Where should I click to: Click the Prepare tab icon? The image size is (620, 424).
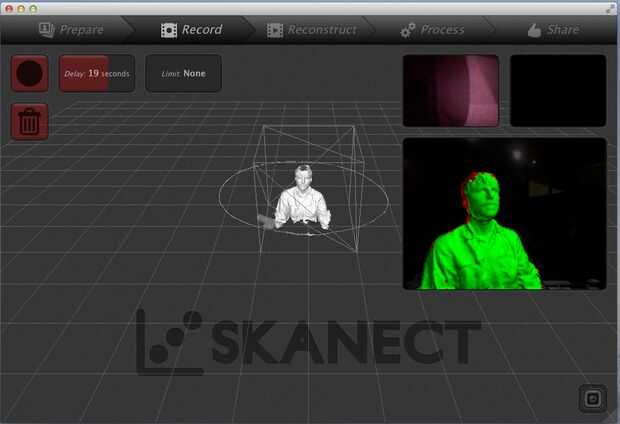47,30
